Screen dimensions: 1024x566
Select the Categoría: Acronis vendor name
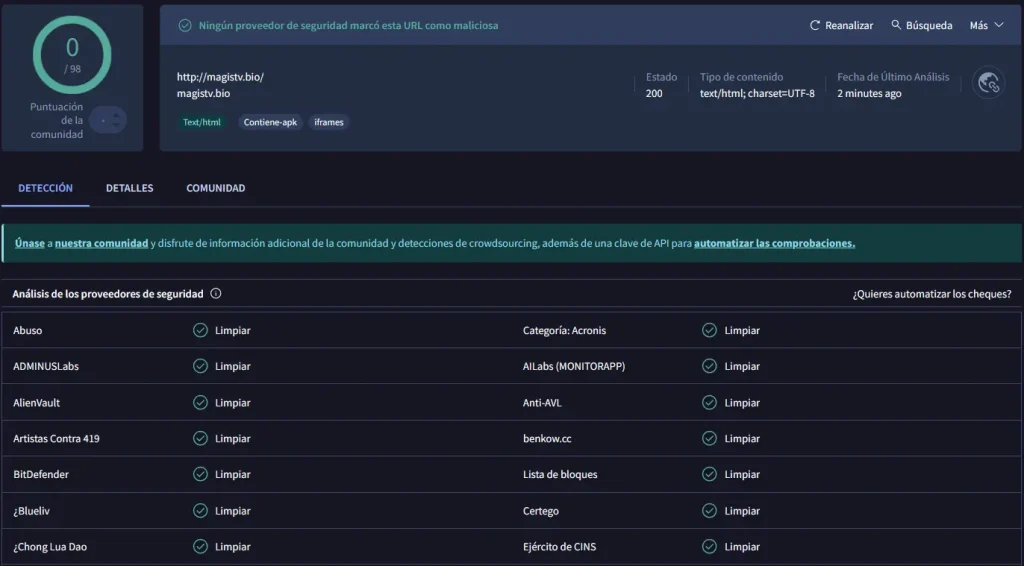tap(564, 330)
